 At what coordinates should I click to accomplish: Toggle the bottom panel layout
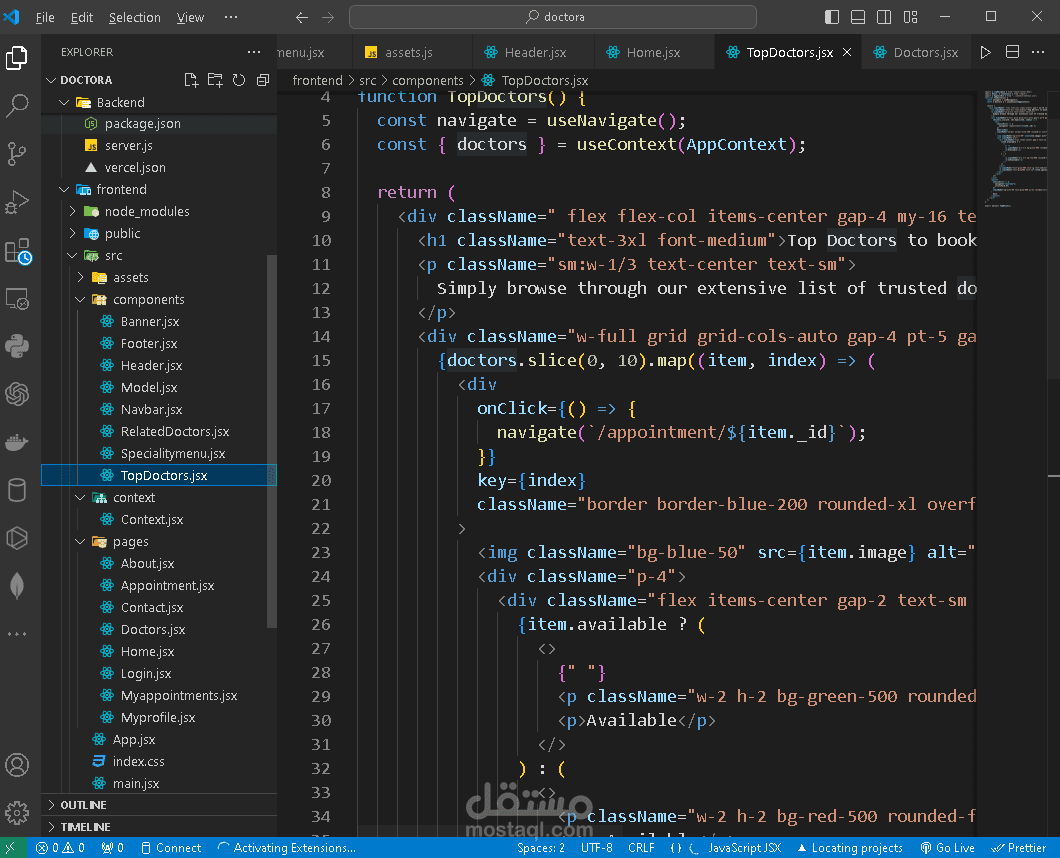tap(858, 17)
